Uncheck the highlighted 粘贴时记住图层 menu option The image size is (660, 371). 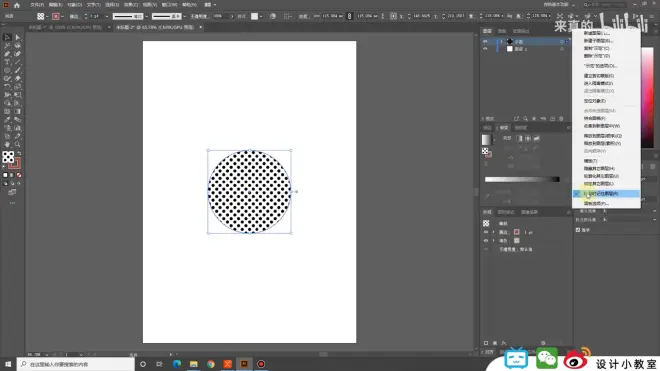[x=606, y=194]
